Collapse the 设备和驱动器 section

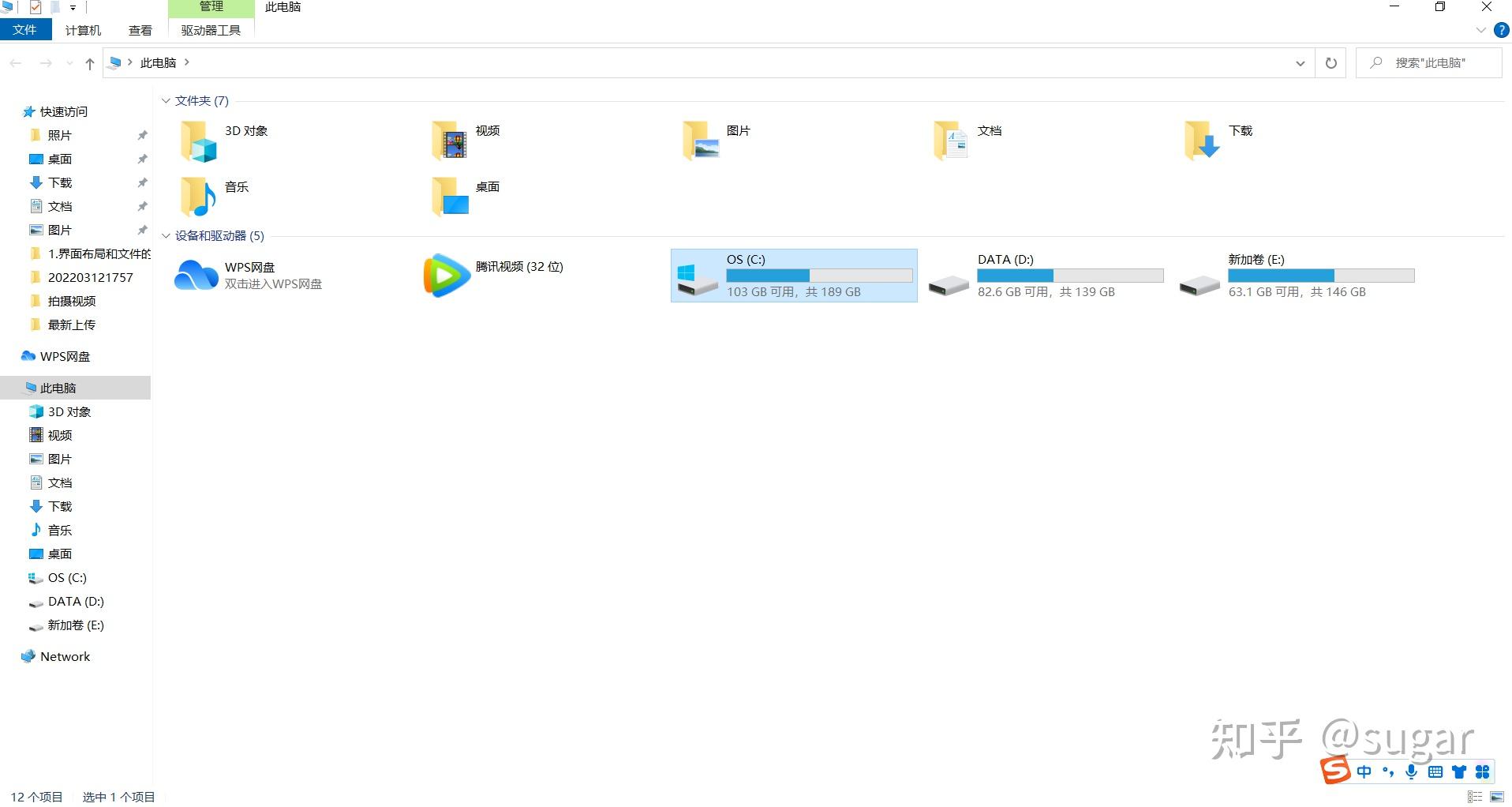coord(167,235)
